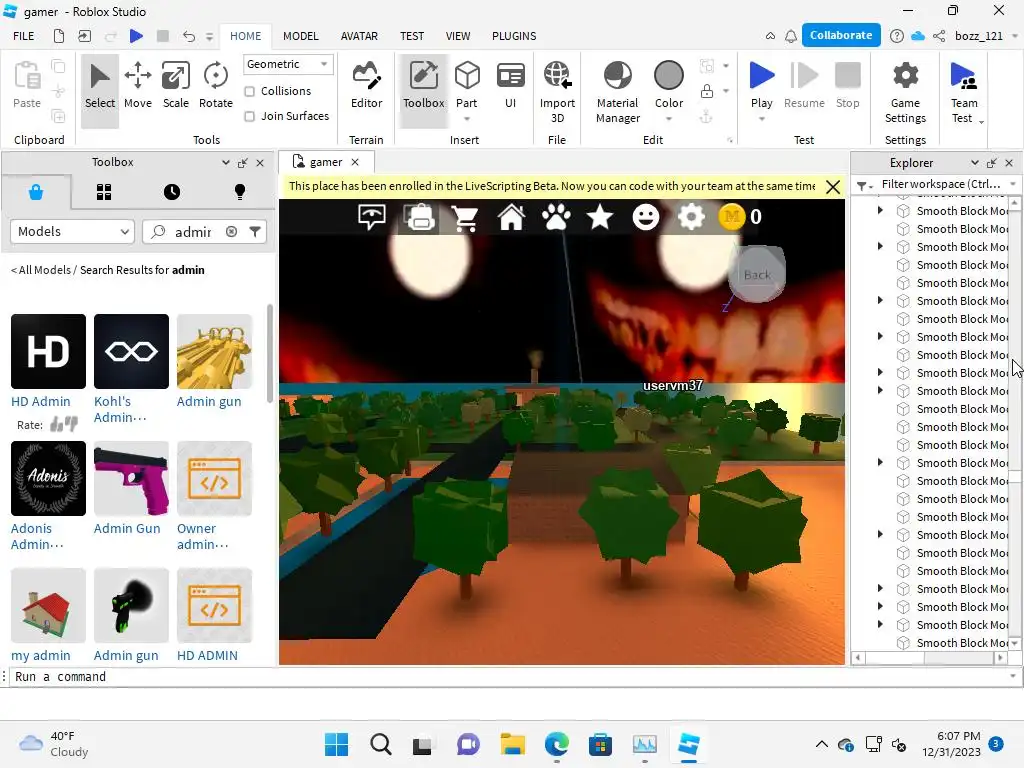Switch to the VIEW ribbon tab
The height and width of the screenshot is (768, 1024).
[x=458, y=36]
